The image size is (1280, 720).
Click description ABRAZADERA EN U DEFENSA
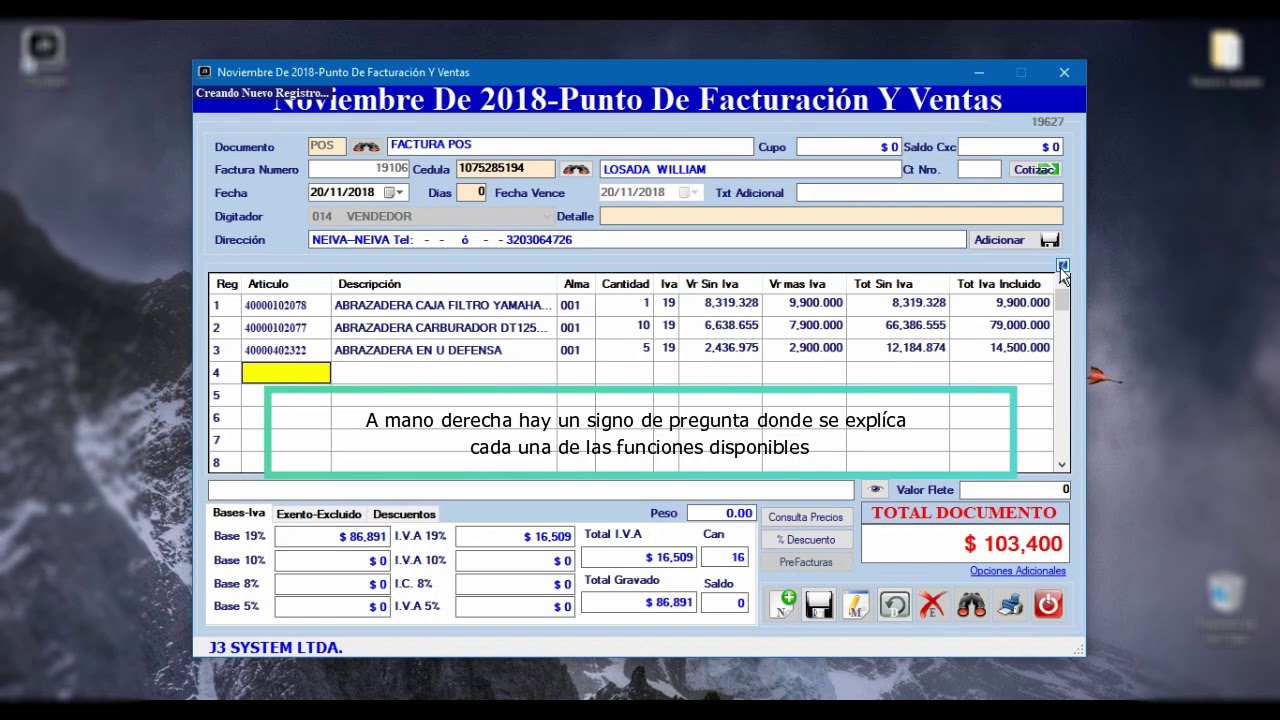(x=418, y=350)
